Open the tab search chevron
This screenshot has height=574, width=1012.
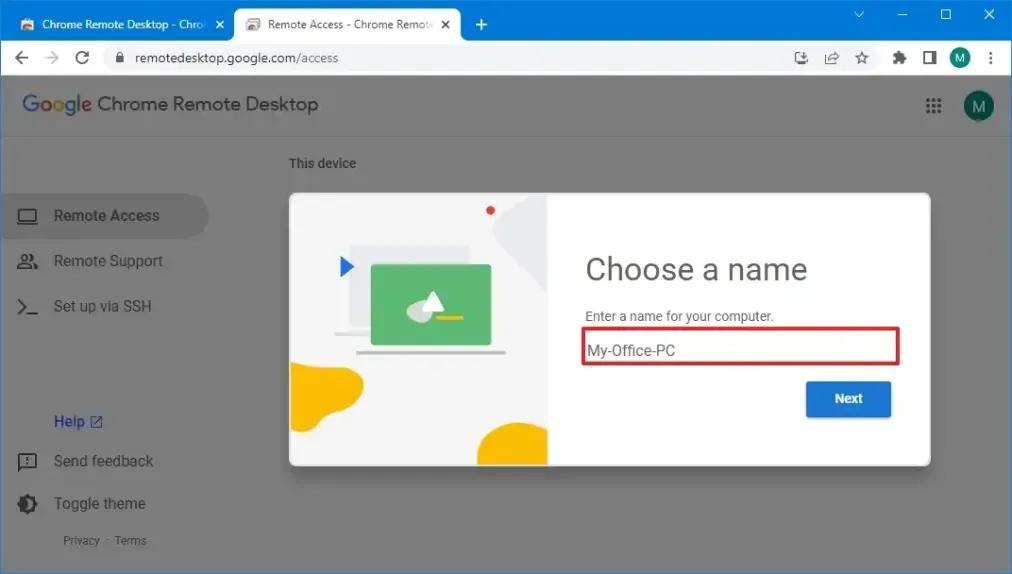[859, 14]
